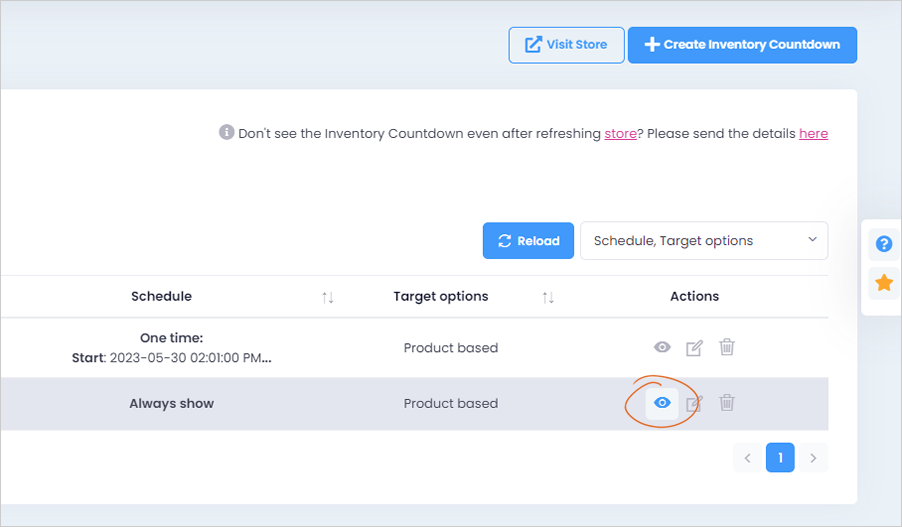
Task: Click the info icon beside the notice
Action: click(x=226, y=132)
